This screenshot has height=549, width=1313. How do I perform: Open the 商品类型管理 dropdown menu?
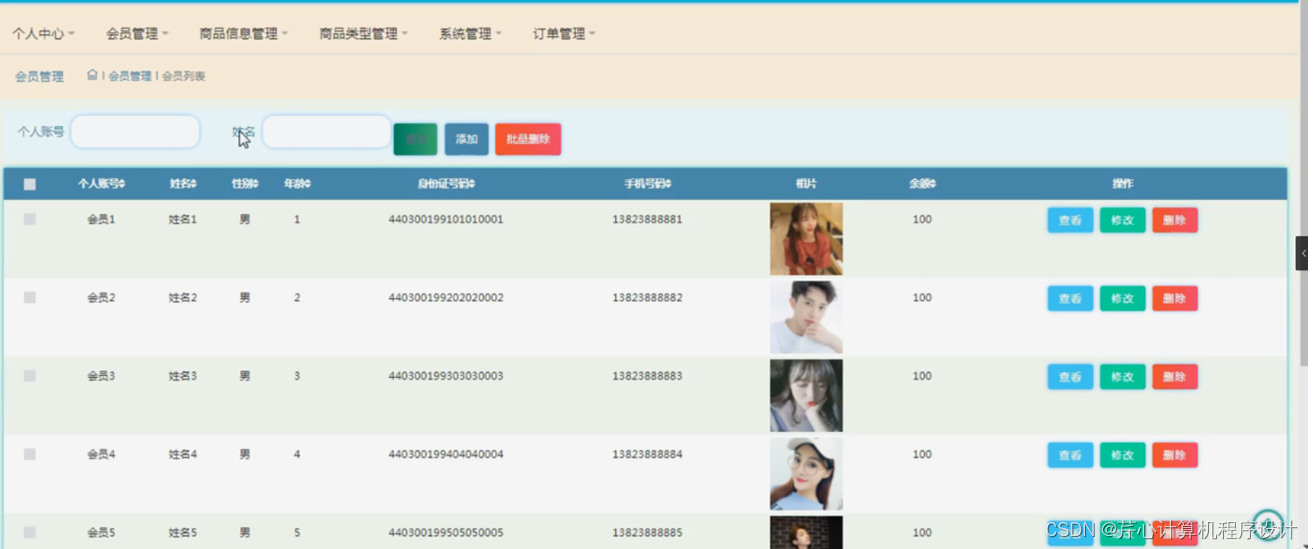click(364, 34)
